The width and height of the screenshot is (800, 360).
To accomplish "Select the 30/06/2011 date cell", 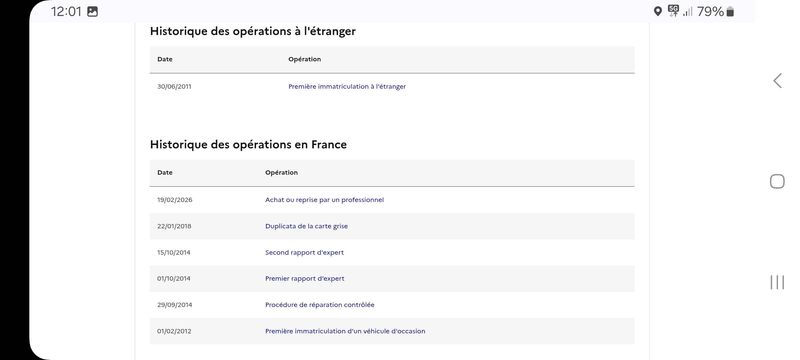I will (174, 87).
